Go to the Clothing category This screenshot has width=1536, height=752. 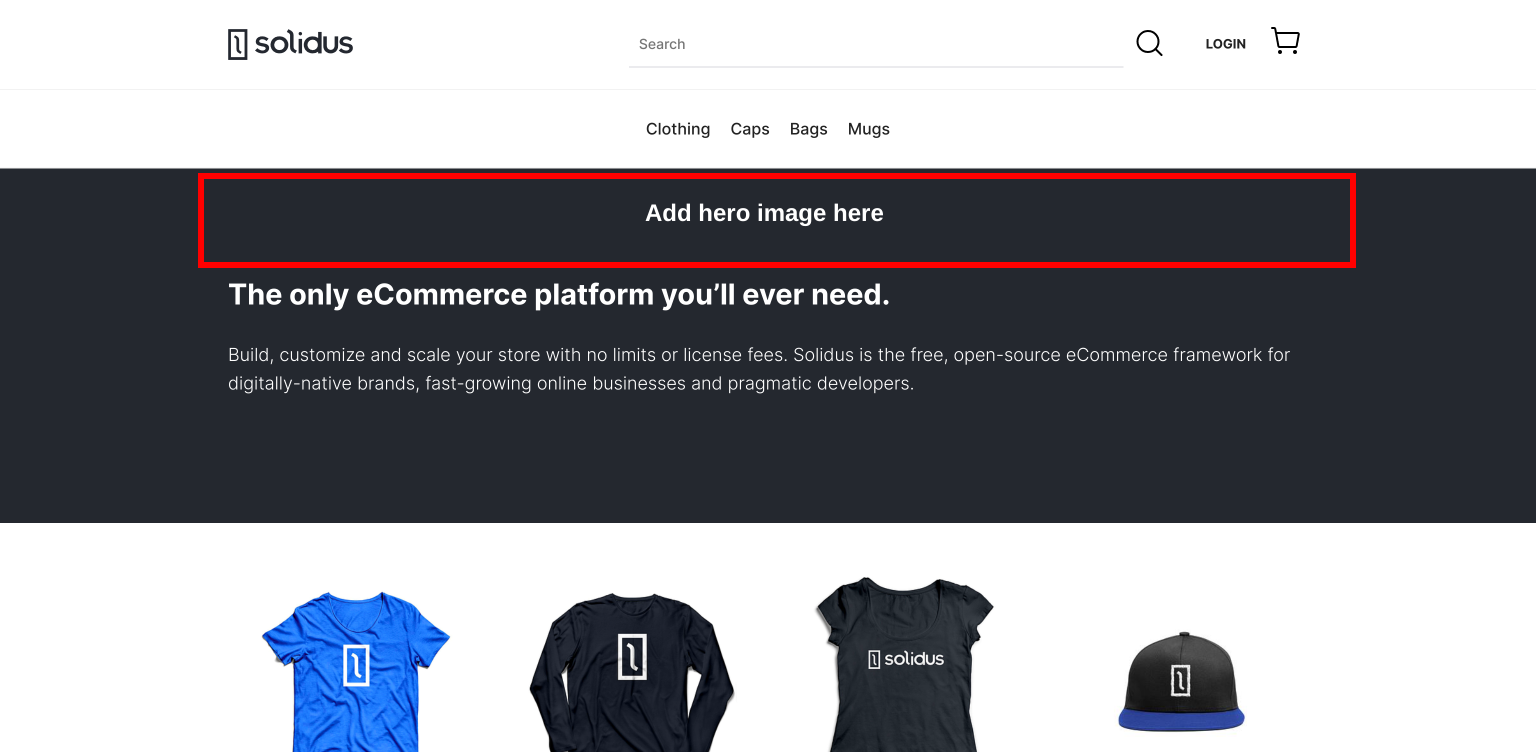(x=677, y=129)
